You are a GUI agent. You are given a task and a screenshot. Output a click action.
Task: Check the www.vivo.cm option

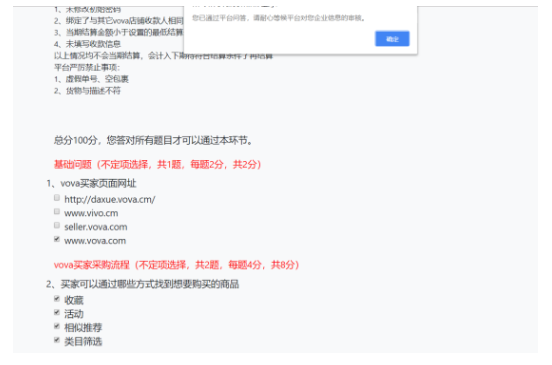(x=57, y=212)
